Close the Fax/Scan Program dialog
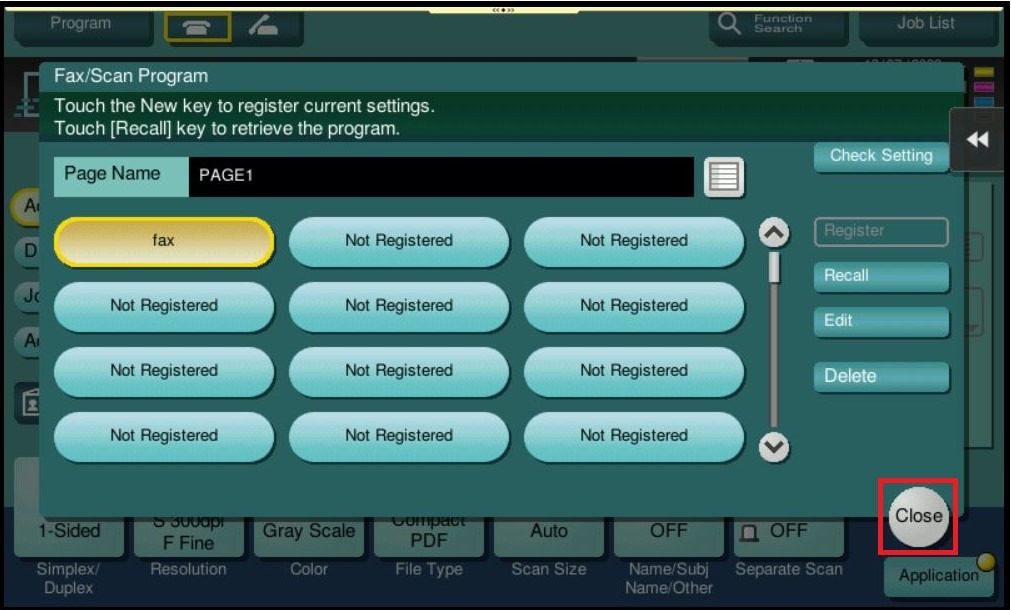 click(x=918, y=516)
